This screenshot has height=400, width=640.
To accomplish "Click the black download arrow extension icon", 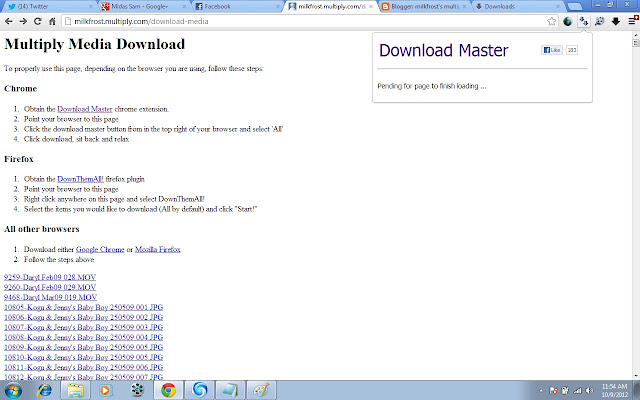I will coord(616,22).
